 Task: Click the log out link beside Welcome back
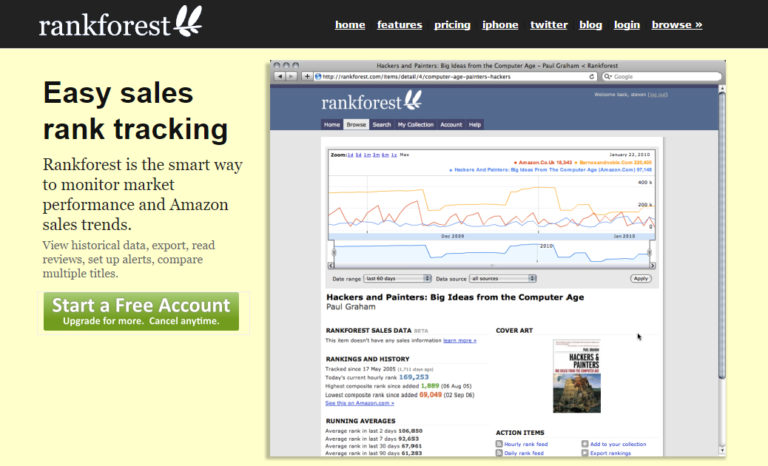pos(658,95)
